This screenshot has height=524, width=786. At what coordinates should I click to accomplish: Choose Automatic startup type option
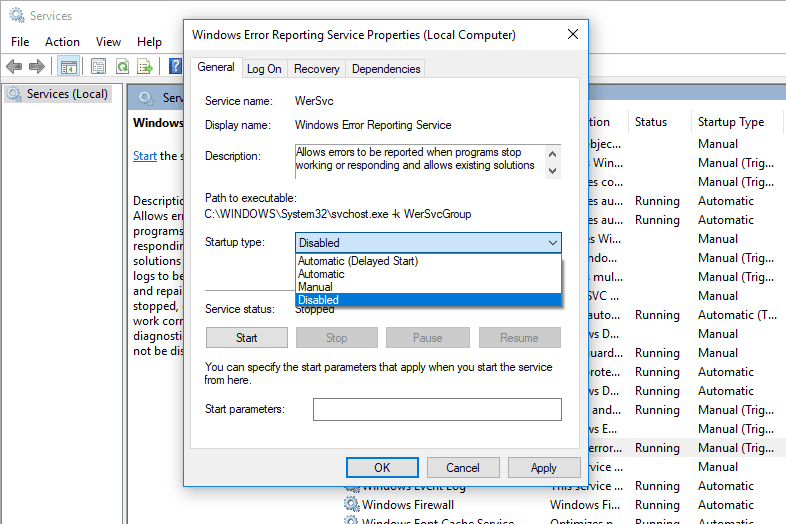pyautogui.click(x=428, y=274)
